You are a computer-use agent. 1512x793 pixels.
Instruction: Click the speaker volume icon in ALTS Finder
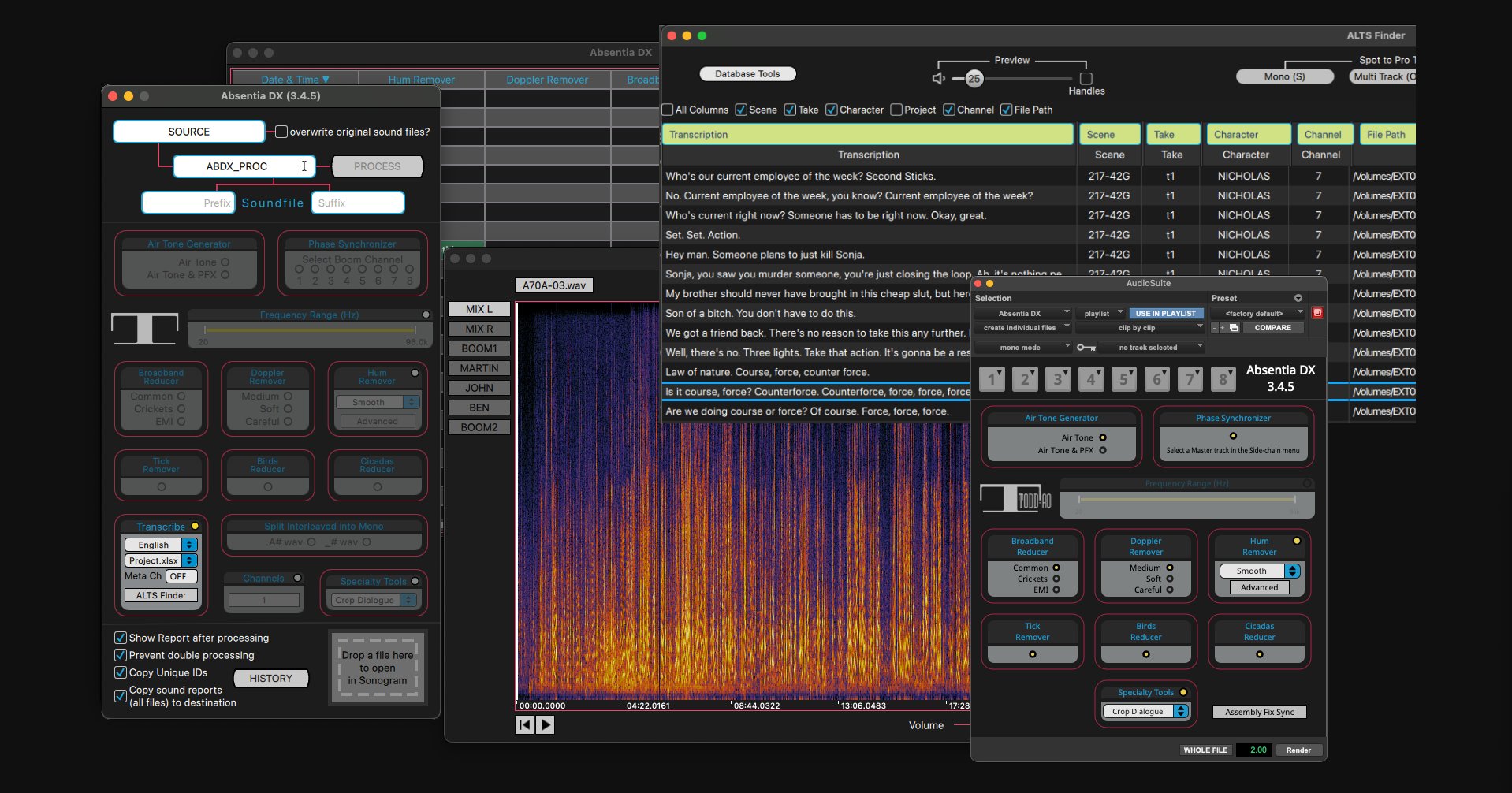click(x=938, y=78)
